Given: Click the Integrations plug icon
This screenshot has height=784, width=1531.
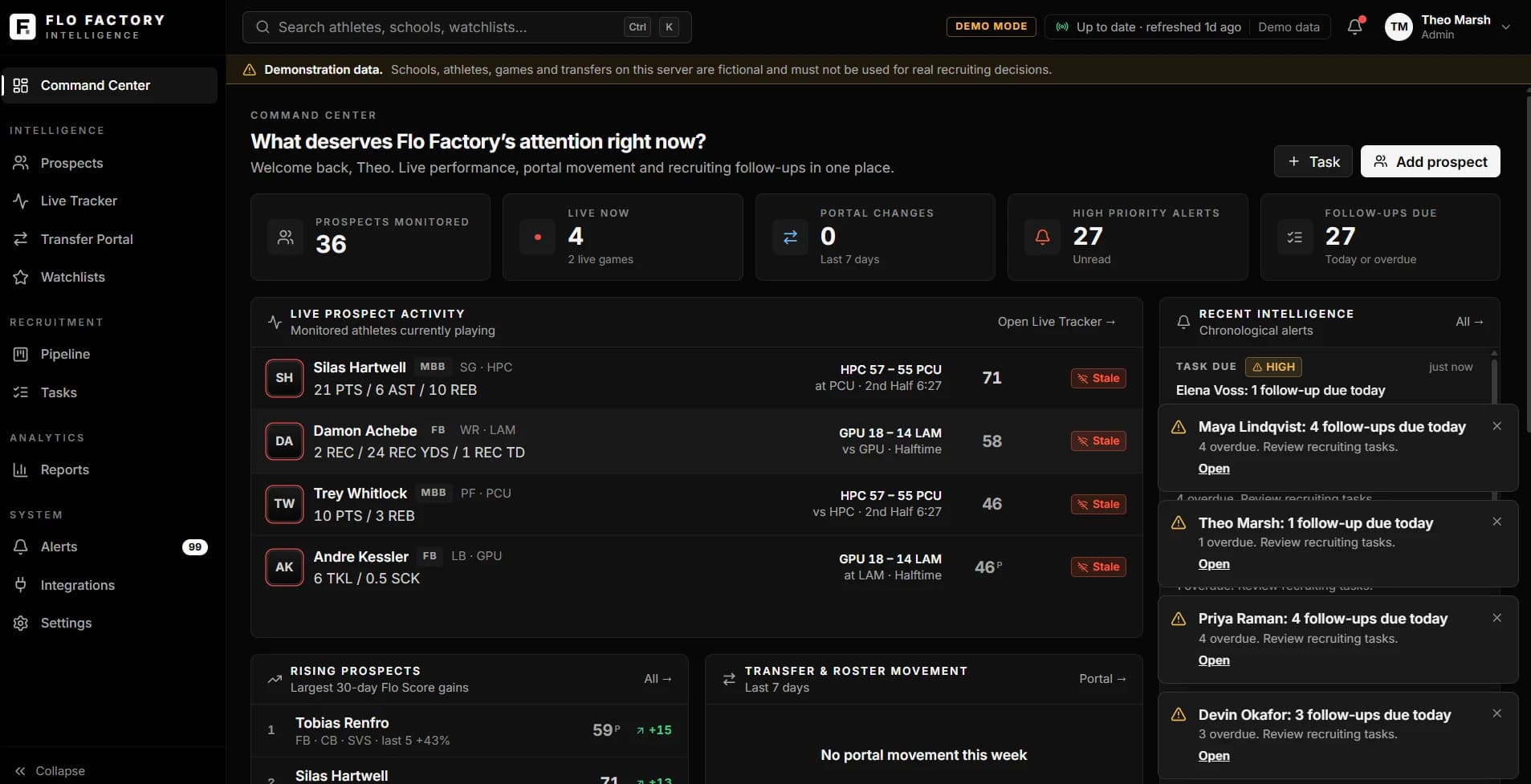Looking at the screenshot, I should pyautogui.click(x=21, y=585).
